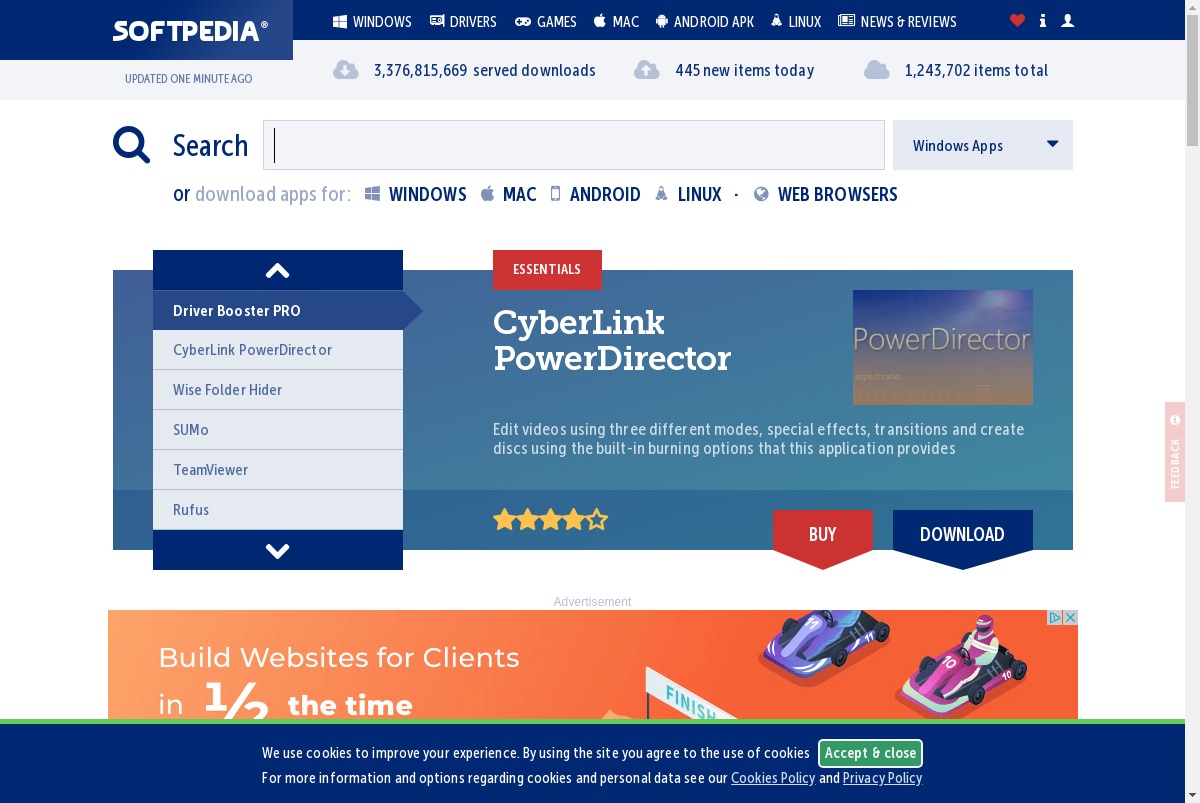The image size is (1200, 803).
Task: Focus the Search text input field
Action: pos(574,145)
